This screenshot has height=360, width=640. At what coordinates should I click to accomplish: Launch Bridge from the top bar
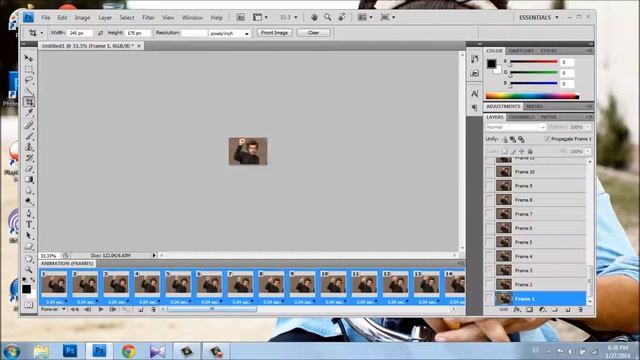point(240,17)
